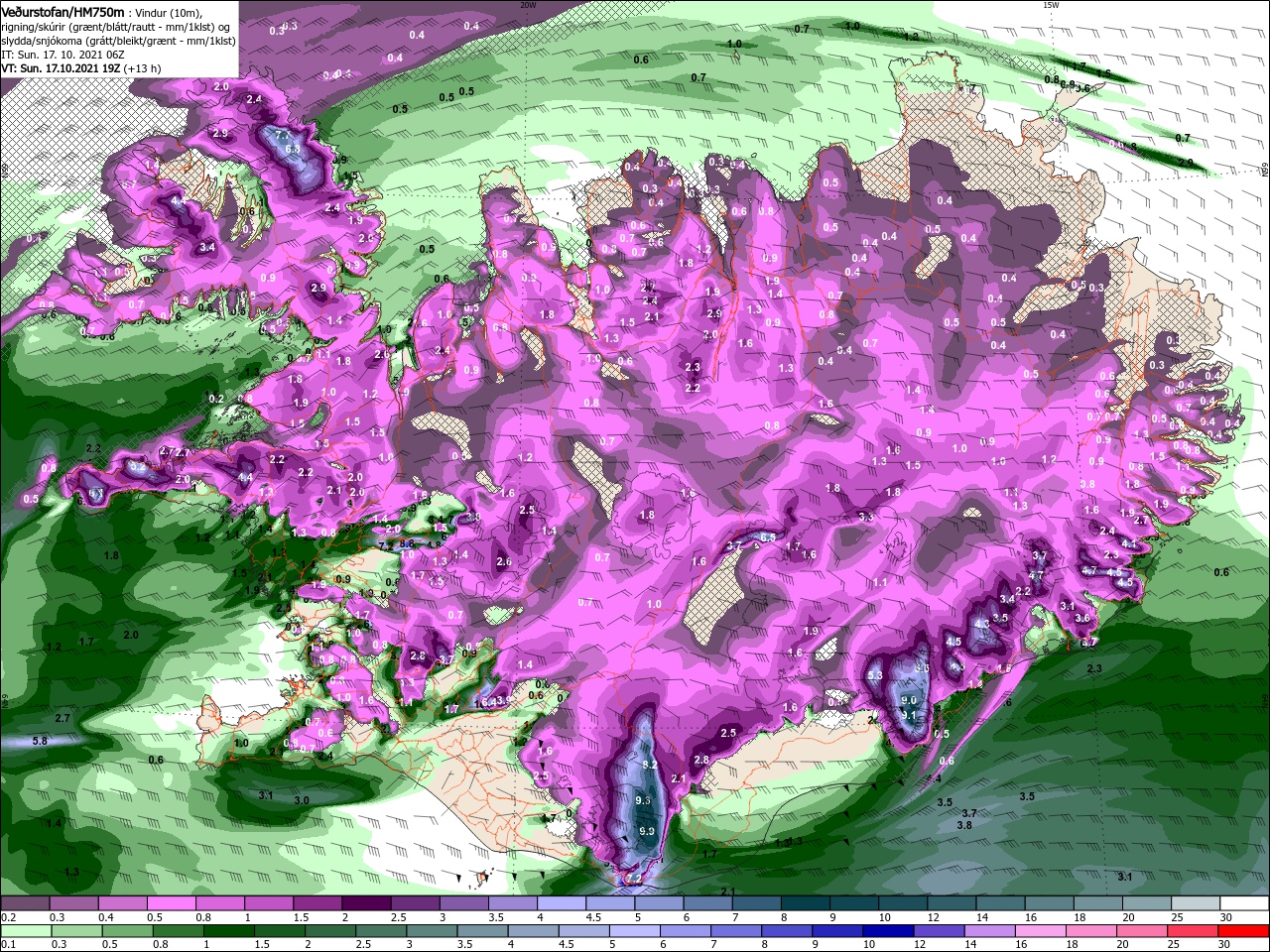The height and width of the screenshot is (952, 1270).
Task: Click the 'slydda/snjókoma' description line
Action: [x=118, y=40]
